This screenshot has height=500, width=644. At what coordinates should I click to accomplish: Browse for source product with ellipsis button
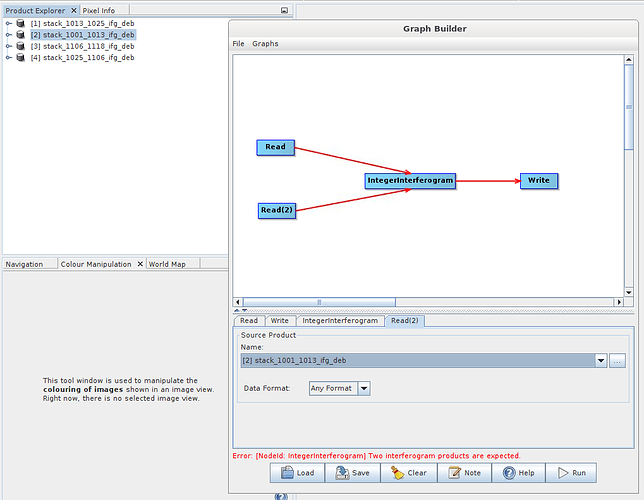617,361
